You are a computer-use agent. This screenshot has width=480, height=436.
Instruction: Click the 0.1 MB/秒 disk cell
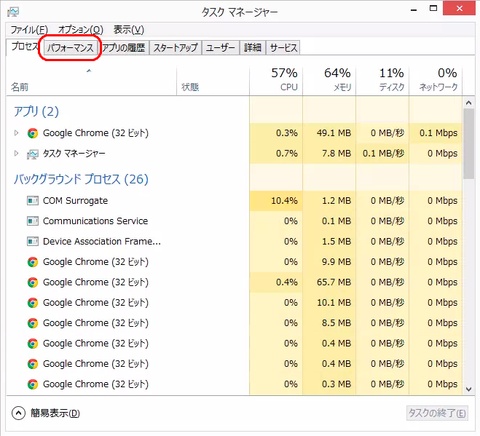[x=383, y=154]
